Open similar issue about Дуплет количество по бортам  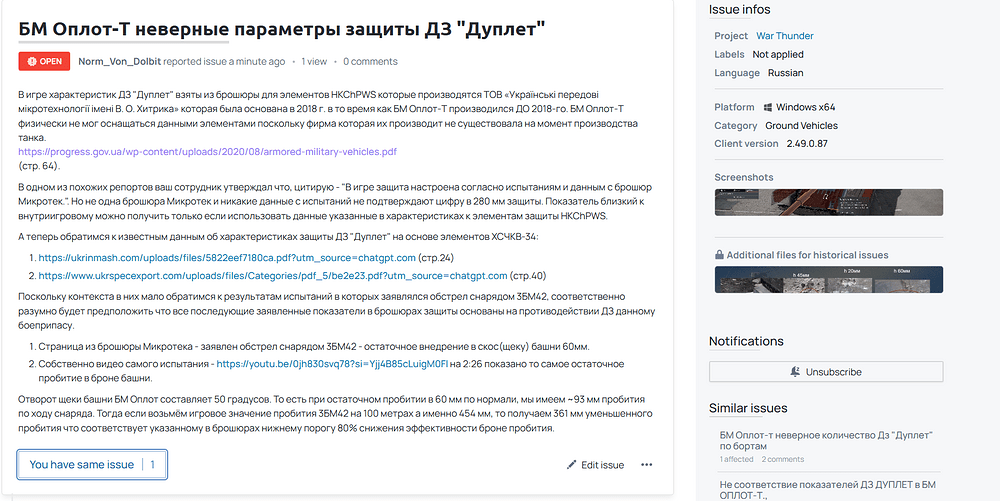pyautogui.click(x=827, y=440)
